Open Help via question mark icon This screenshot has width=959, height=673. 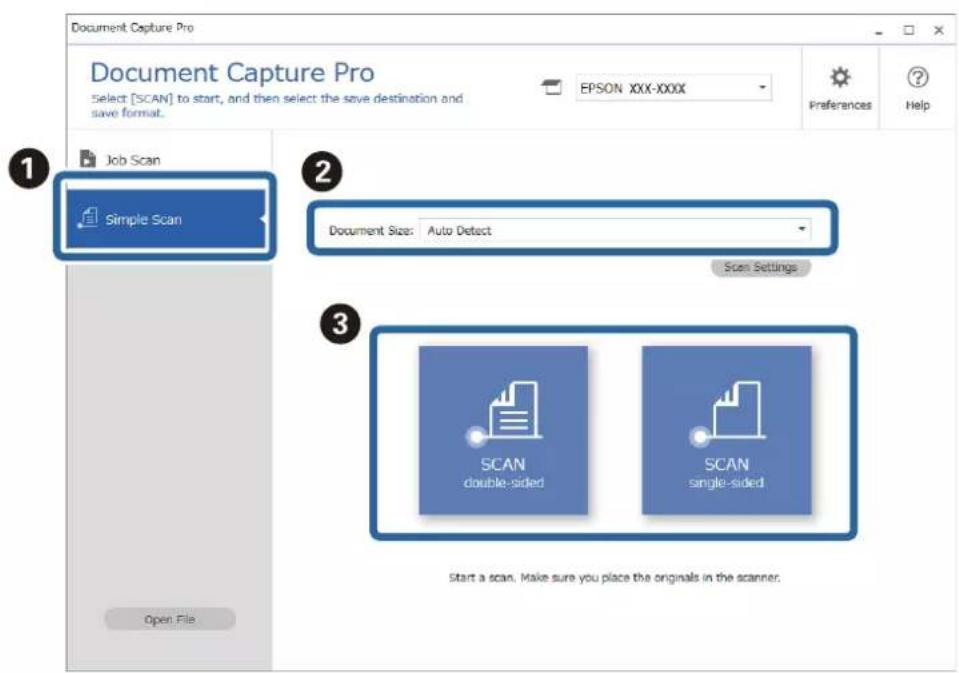(917, 88)
